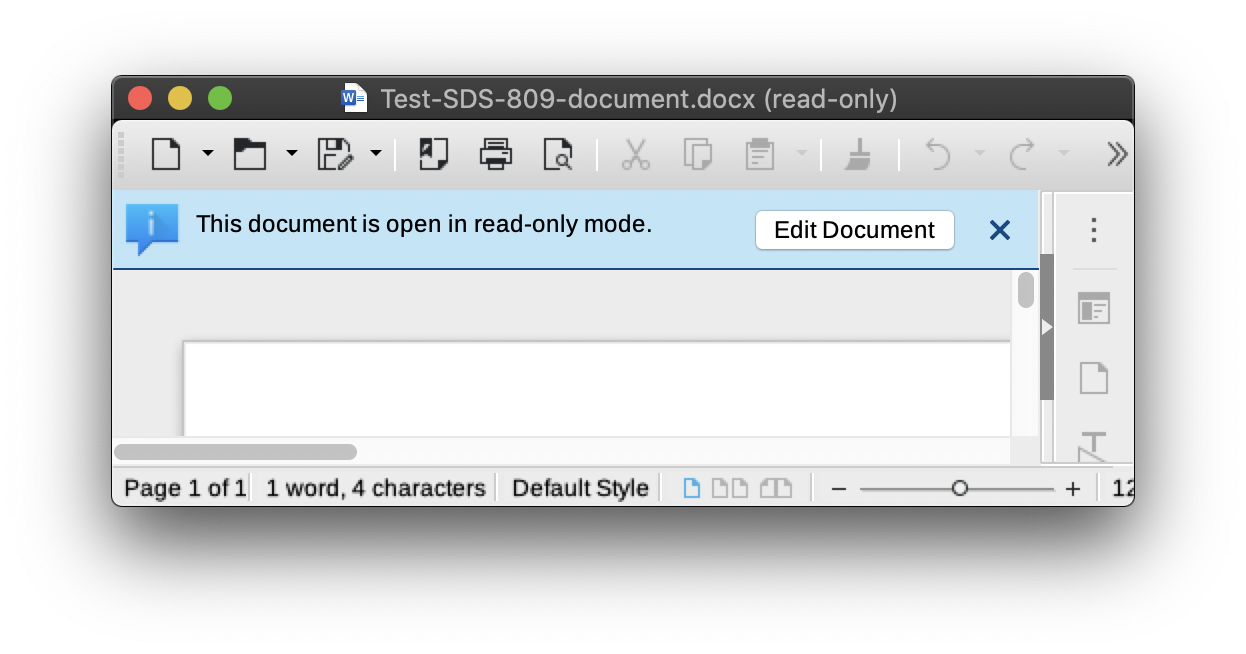Click the Save document icon
This screenshot has height=654, width=1246.
335,154
